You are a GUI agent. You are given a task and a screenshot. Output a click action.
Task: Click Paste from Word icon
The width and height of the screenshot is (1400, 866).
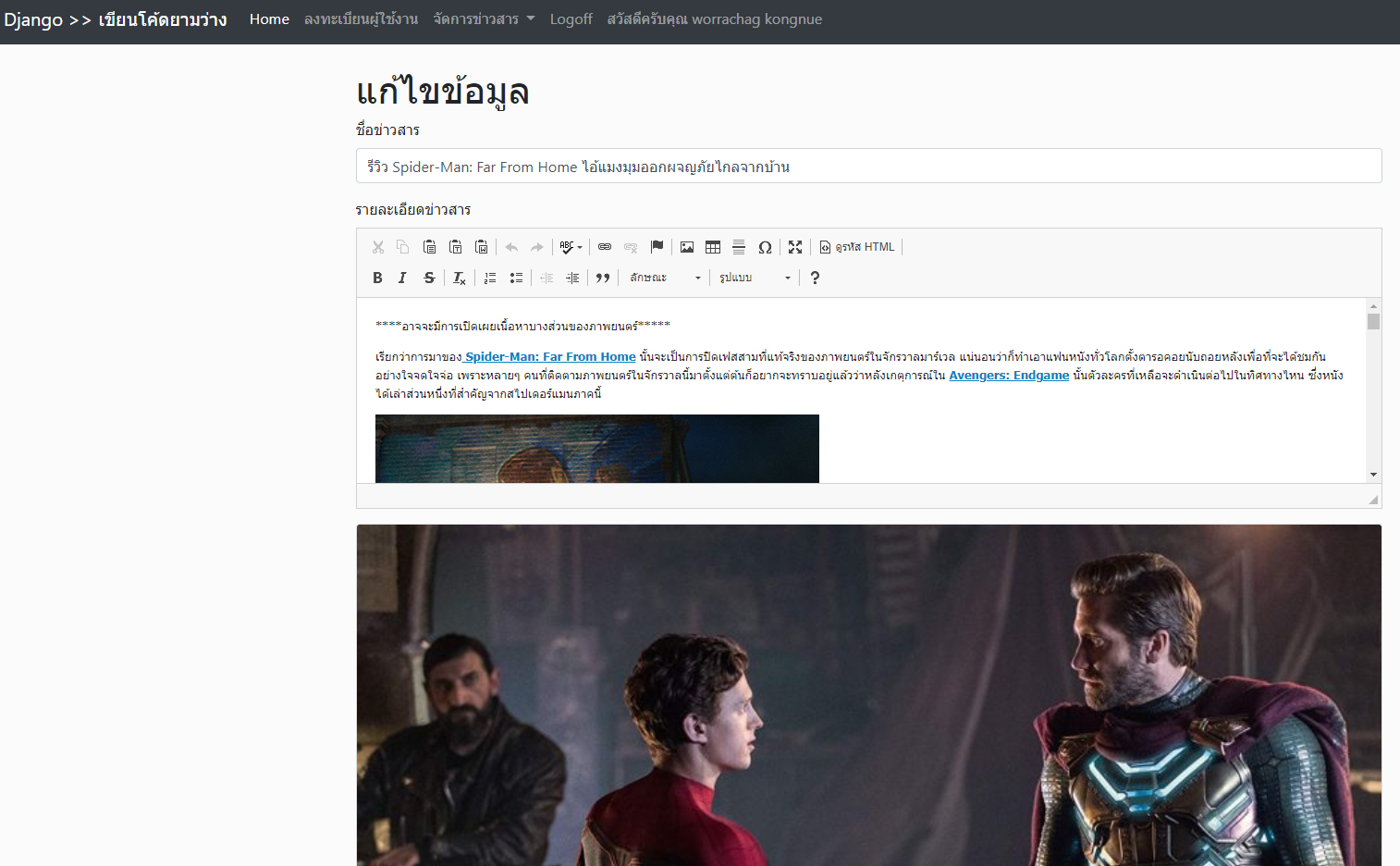coord(481,247)
